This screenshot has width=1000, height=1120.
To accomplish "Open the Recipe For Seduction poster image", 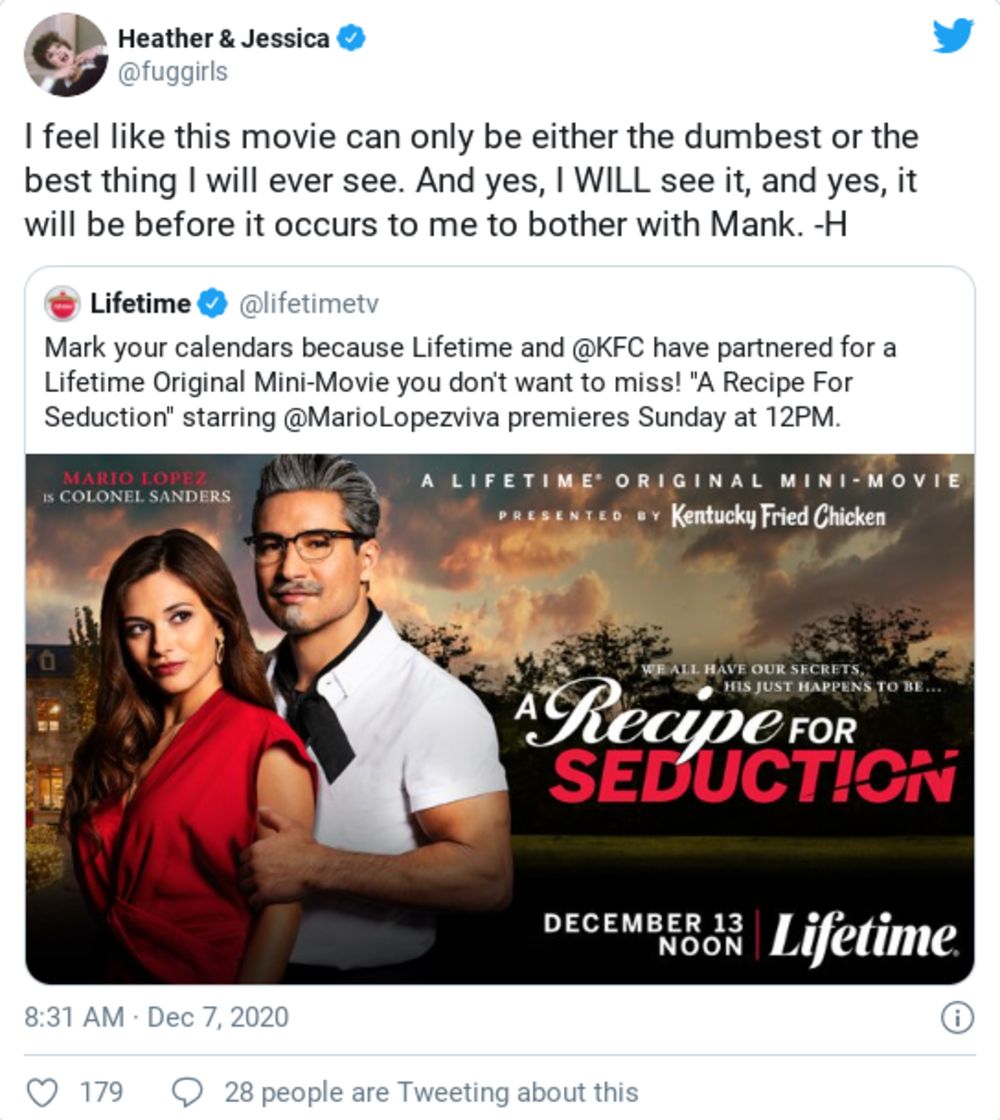I will [500, 719].
